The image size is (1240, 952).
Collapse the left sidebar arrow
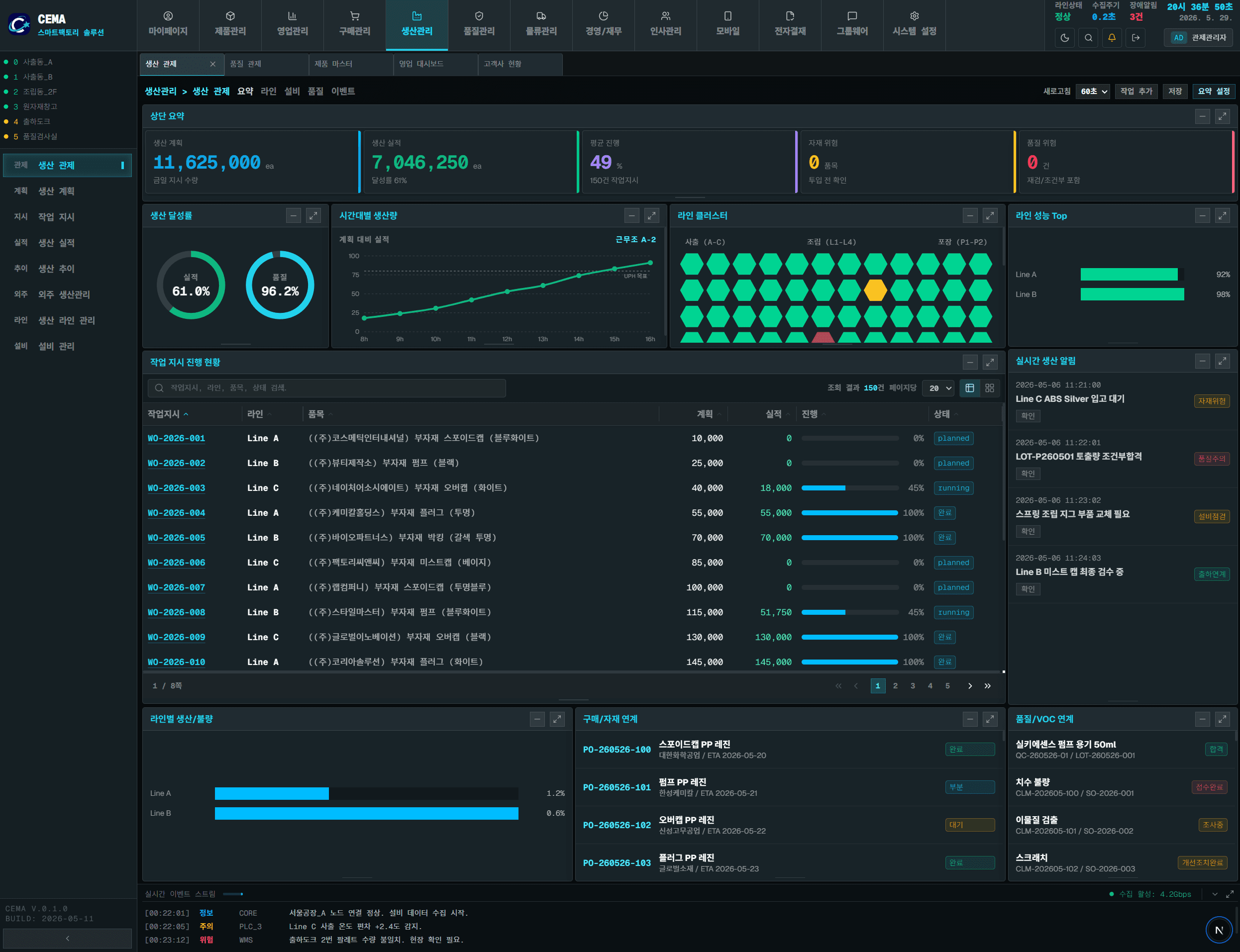pyautogui.click(x=68, y=939)
